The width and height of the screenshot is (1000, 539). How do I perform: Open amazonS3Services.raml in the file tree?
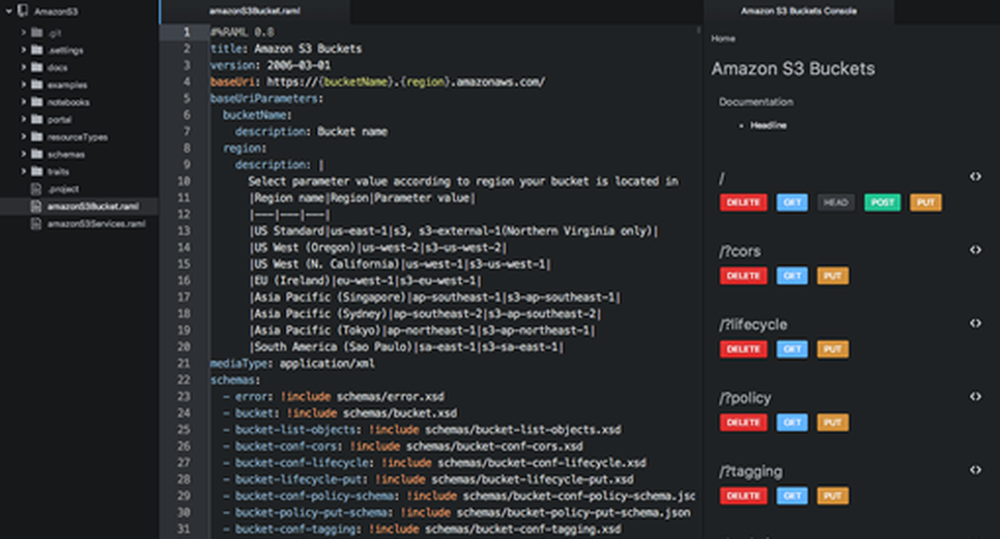pos(96,223)
